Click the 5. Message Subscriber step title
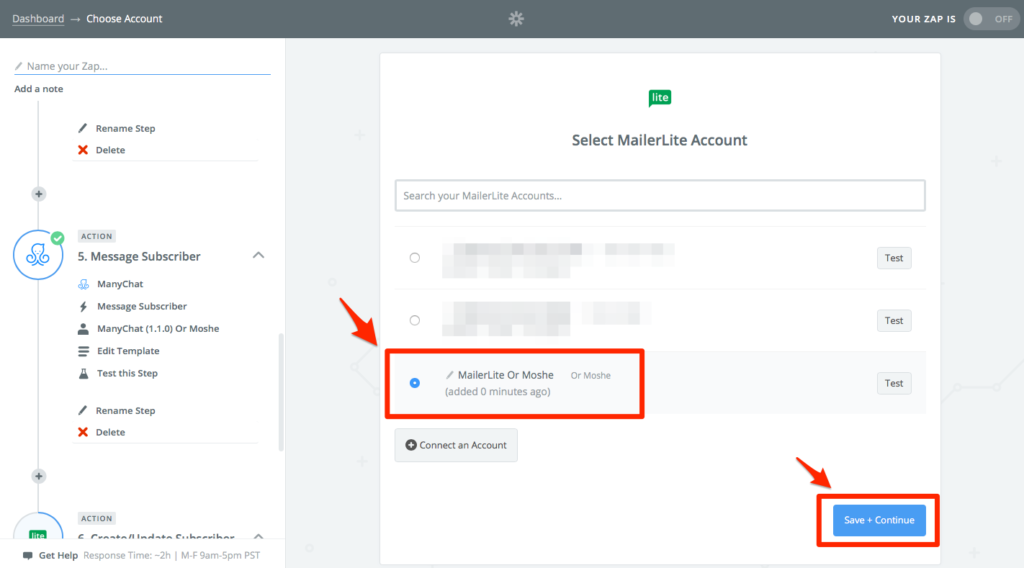1024x568 pixels. (139, 257)
